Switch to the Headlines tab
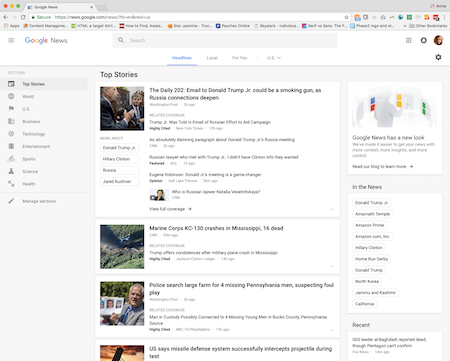Screen dimensions: 450x361 [182, 58]
